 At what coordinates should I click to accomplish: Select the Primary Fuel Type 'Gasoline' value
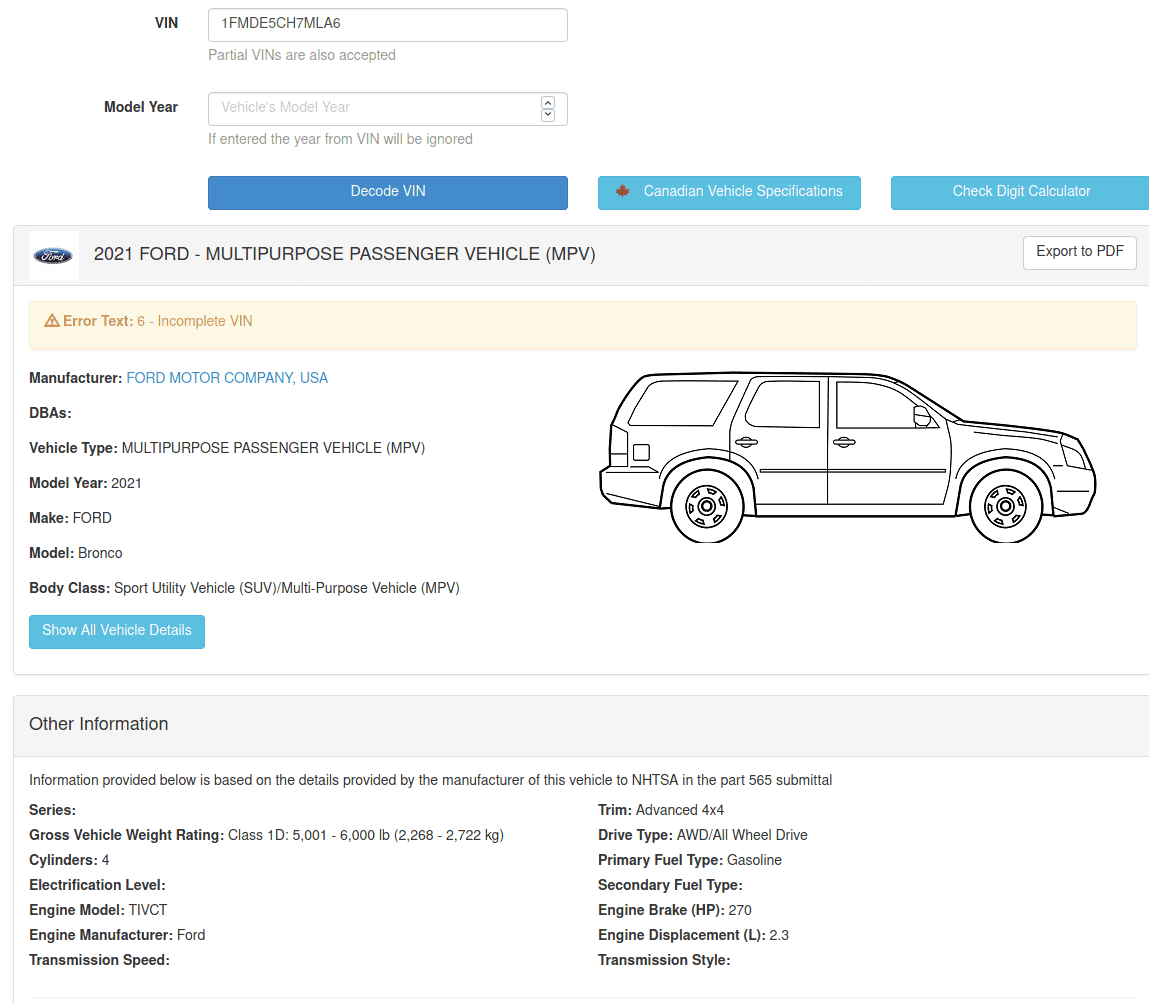tap(754, 860)
